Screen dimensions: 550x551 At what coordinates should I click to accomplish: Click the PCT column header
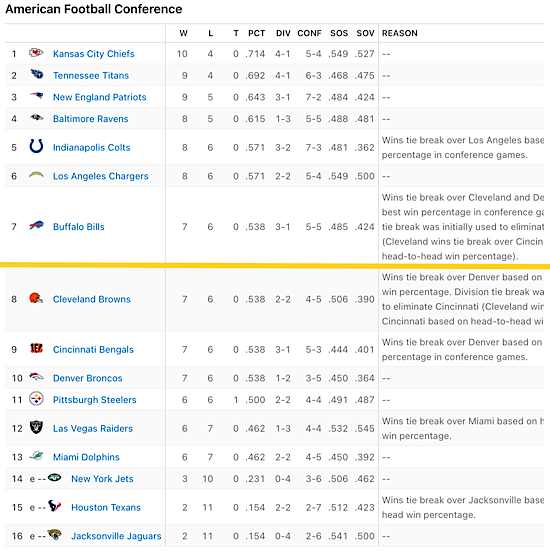tap(257, 33)
